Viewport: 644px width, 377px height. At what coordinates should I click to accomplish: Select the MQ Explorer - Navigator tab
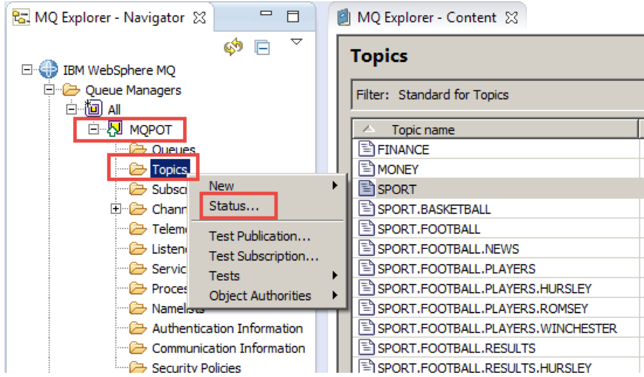[x=109, y=17]
